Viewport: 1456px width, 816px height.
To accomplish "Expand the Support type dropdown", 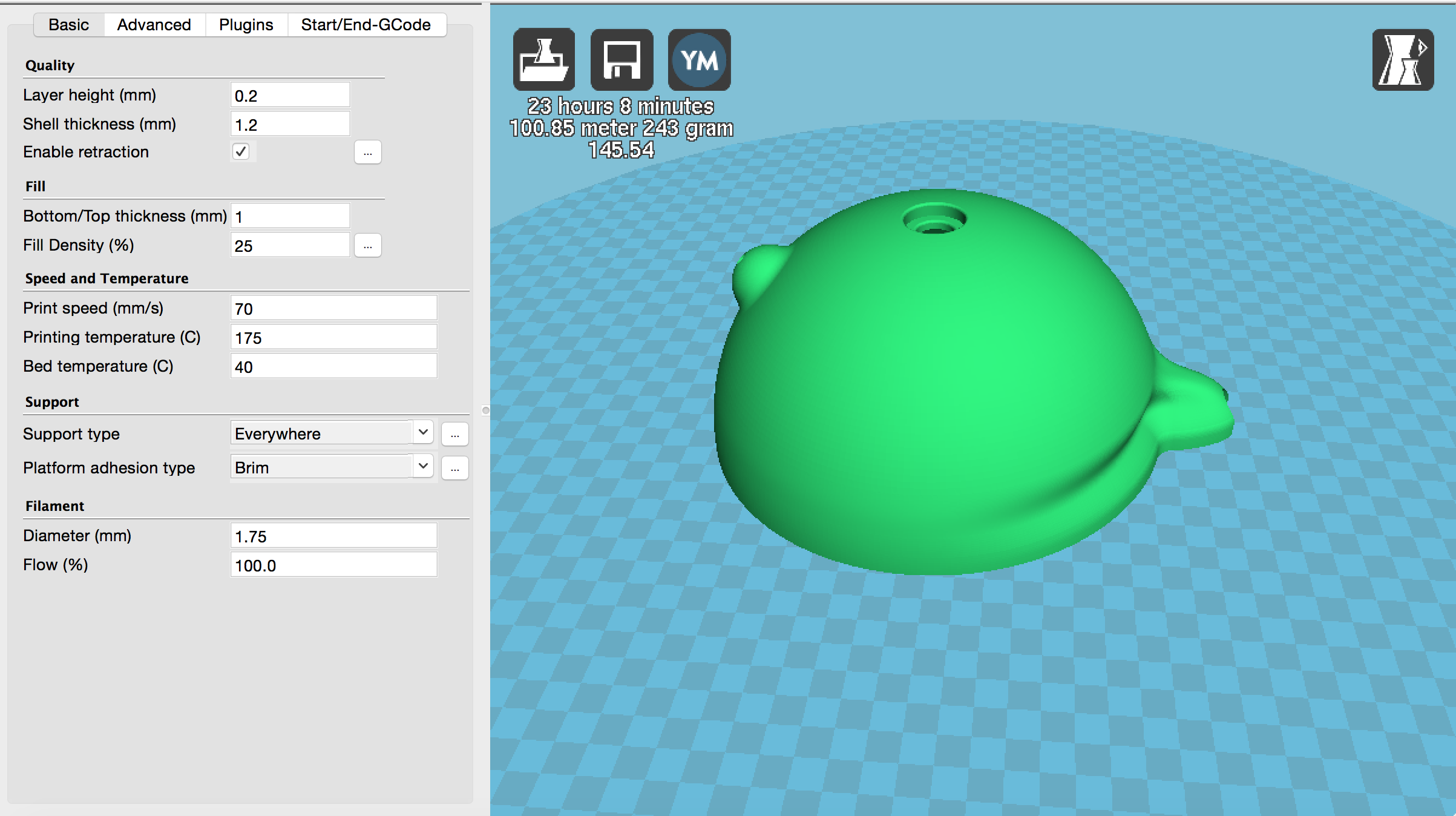I will (x=332, y=433).
